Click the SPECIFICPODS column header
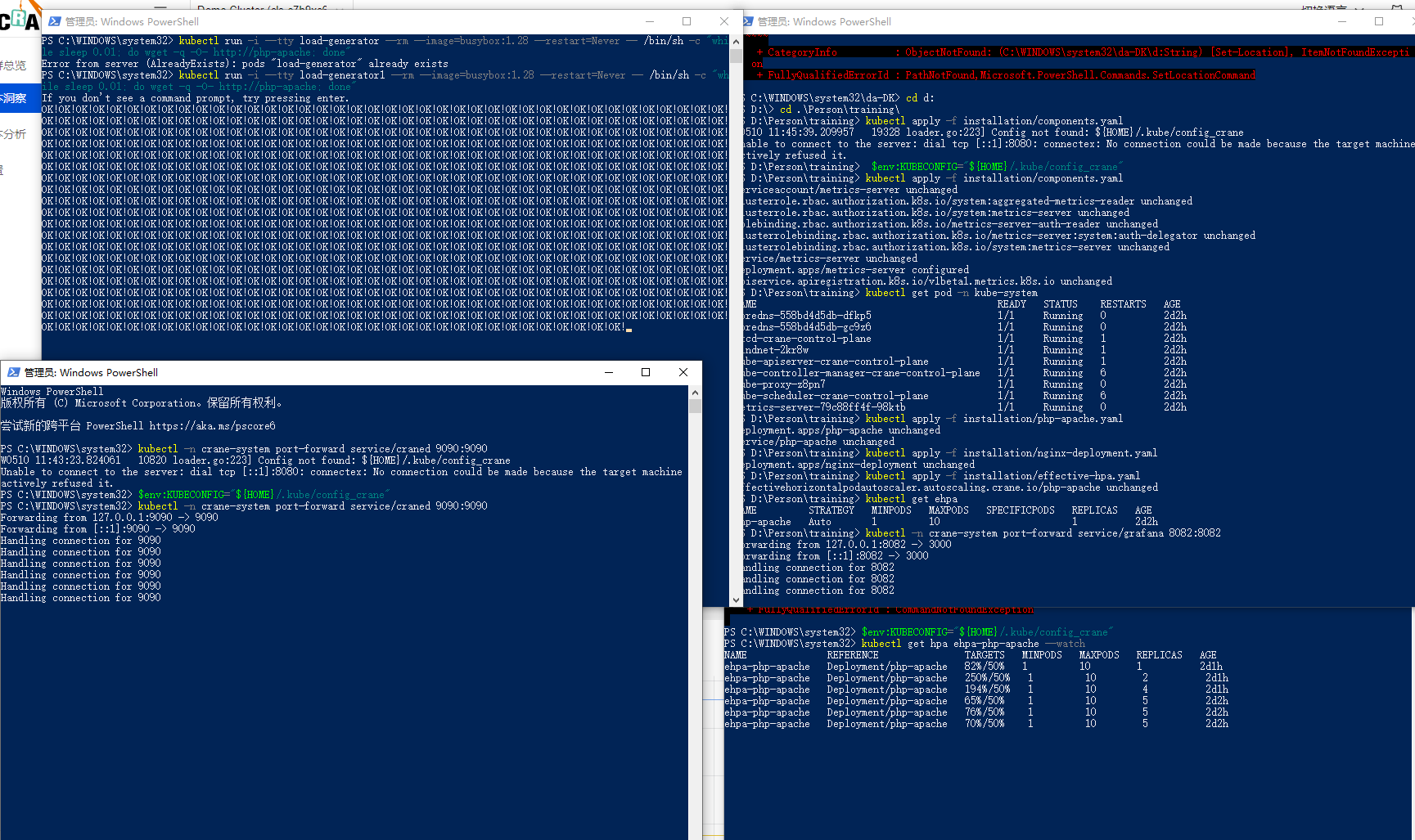Image resolution: width=1415 pixels, height=840 pixels. coord(1020,510)
